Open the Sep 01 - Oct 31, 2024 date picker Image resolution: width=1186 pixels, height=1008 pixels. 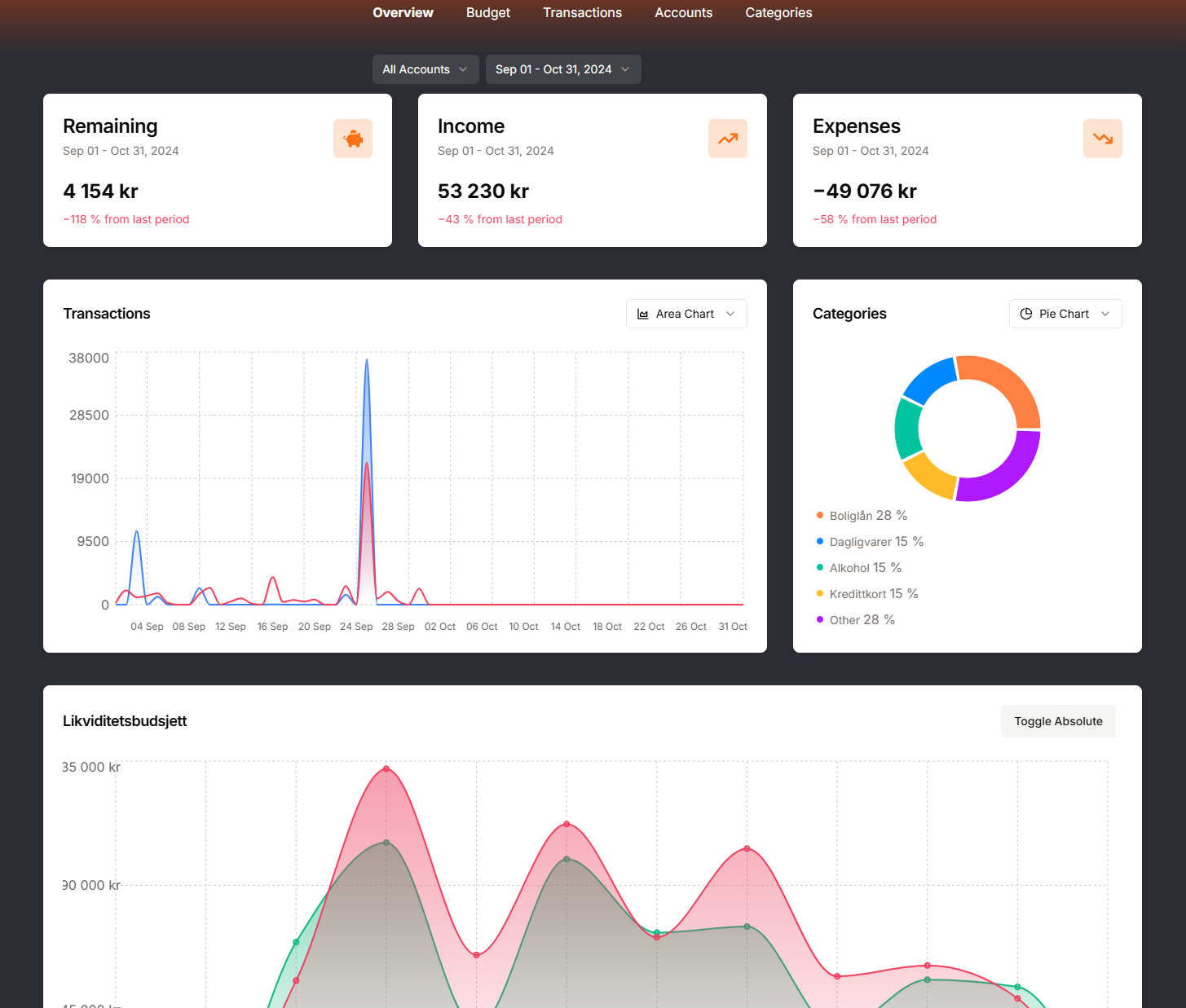coord(562,69)
